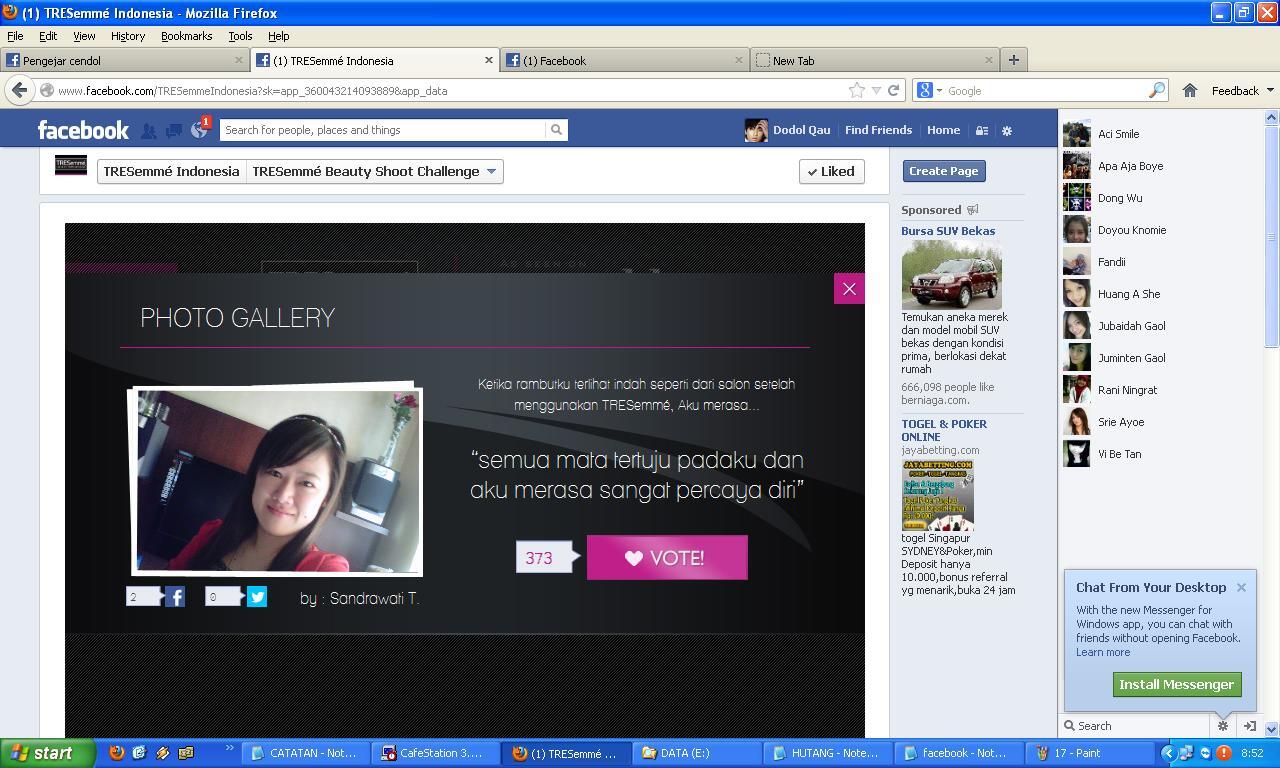Open chat sidebar options gear icon

coord(1222,726)
